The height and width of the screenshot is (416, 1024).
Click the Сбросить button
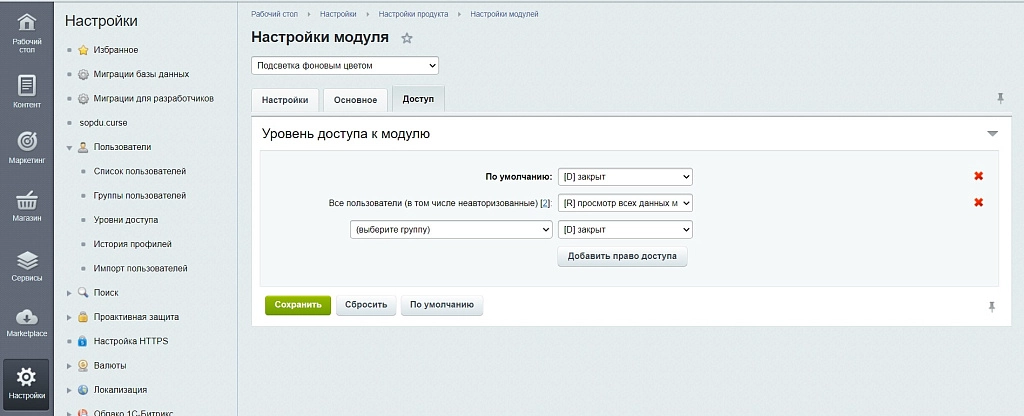click(x=366, y=305)
